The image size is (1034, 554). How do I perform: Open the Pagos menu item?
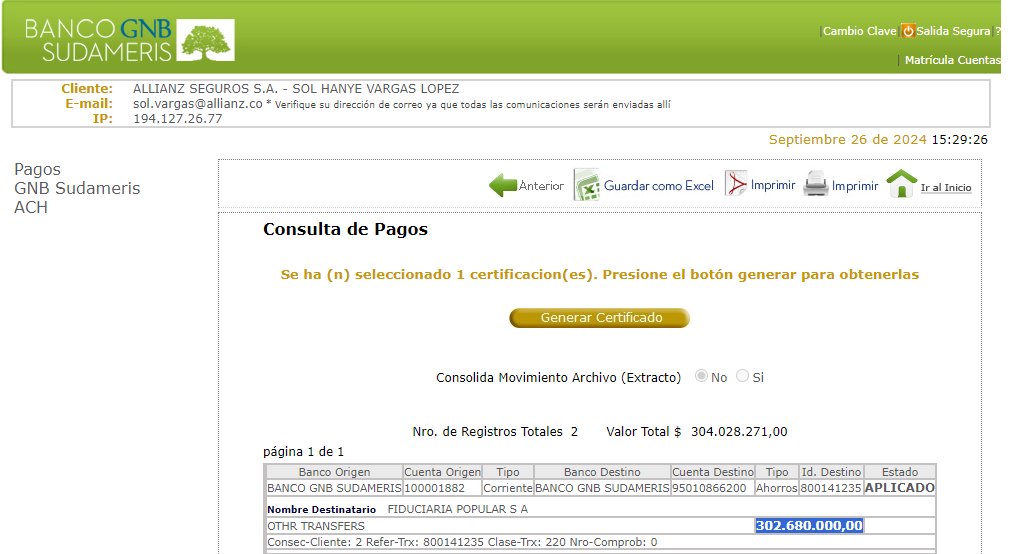point(38,169)
